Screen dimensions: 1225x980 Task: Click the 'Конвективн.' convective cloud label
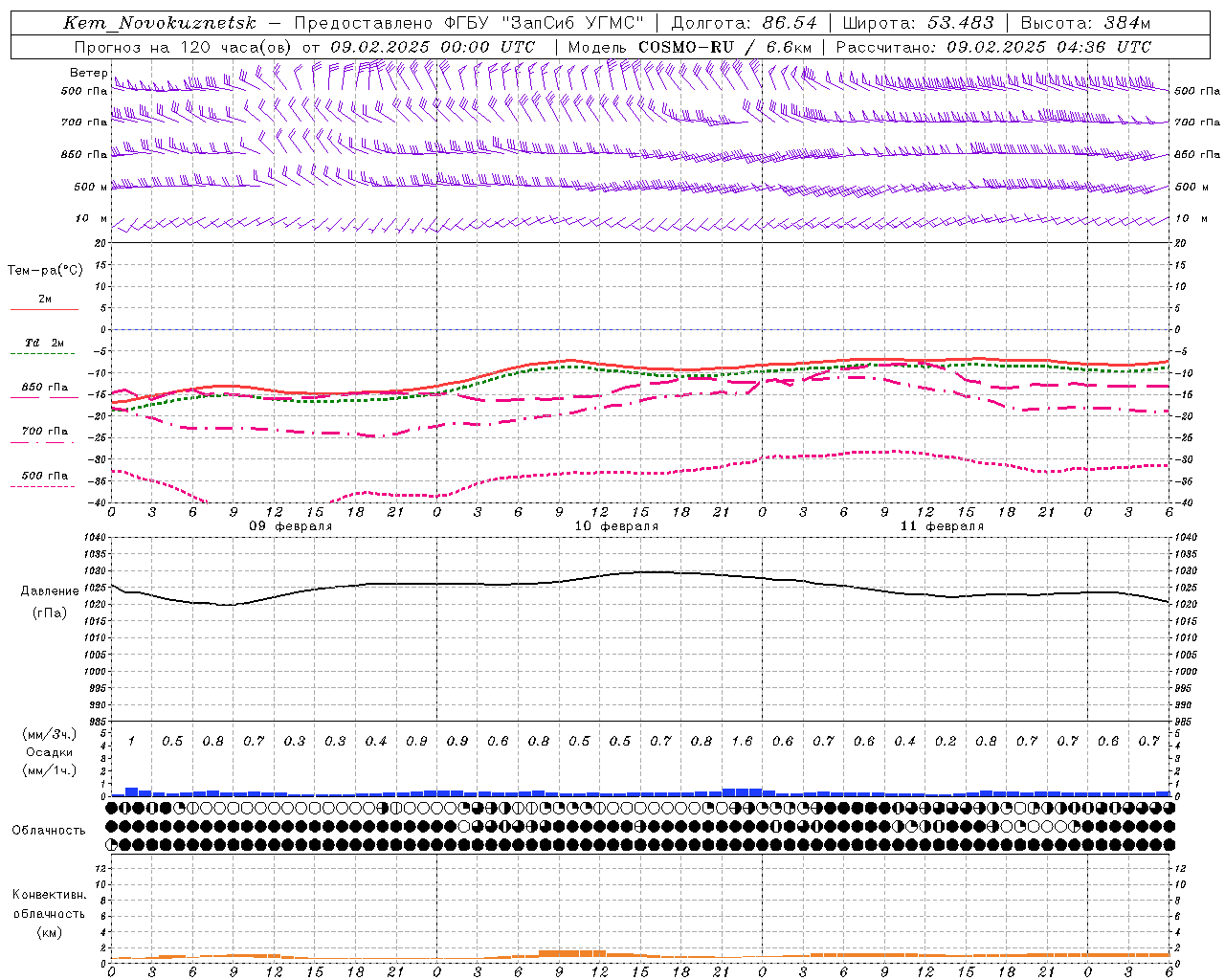[50, 895]
